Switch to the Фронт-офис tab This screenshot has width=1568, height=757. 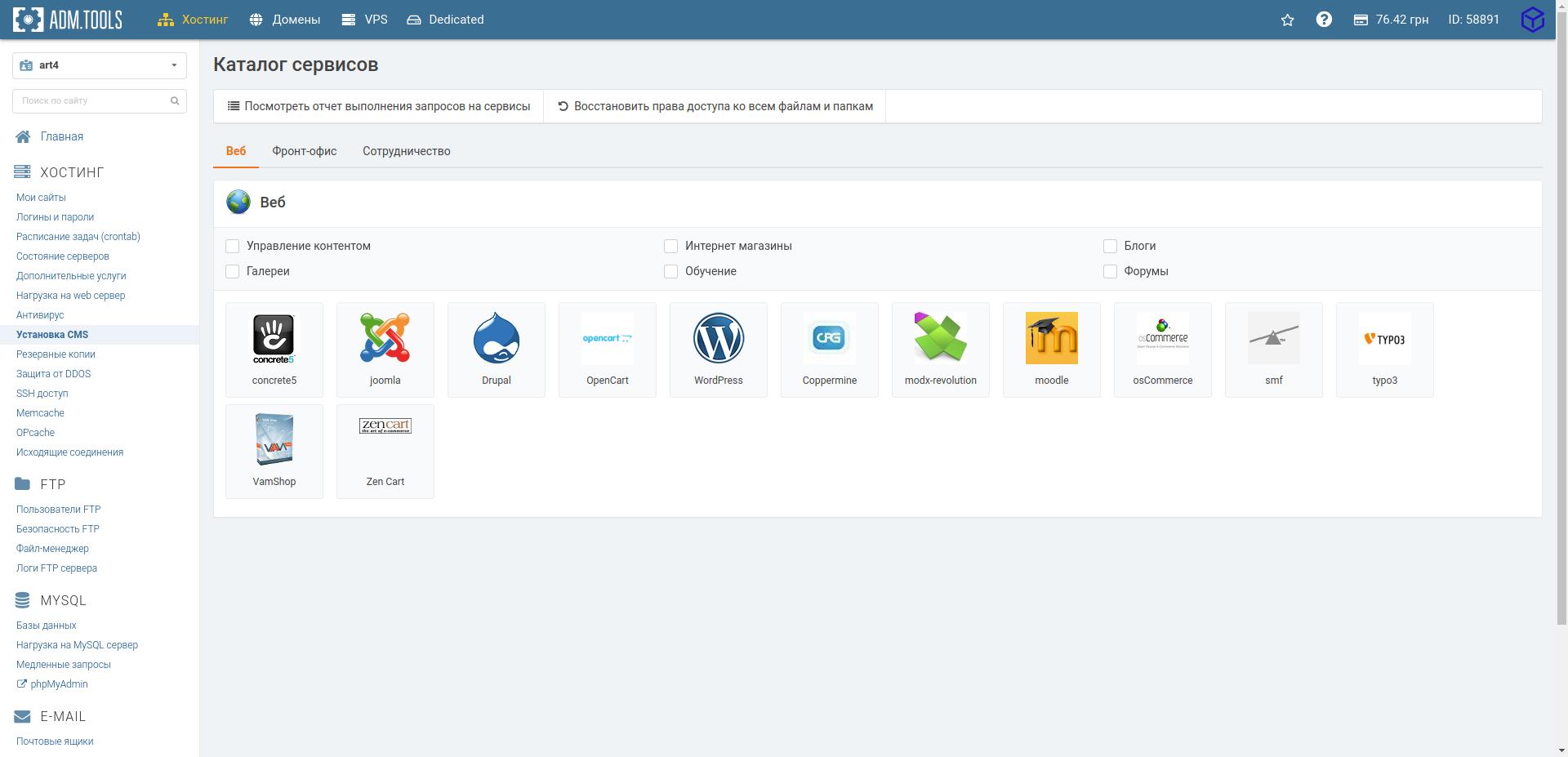click(305, 151)
